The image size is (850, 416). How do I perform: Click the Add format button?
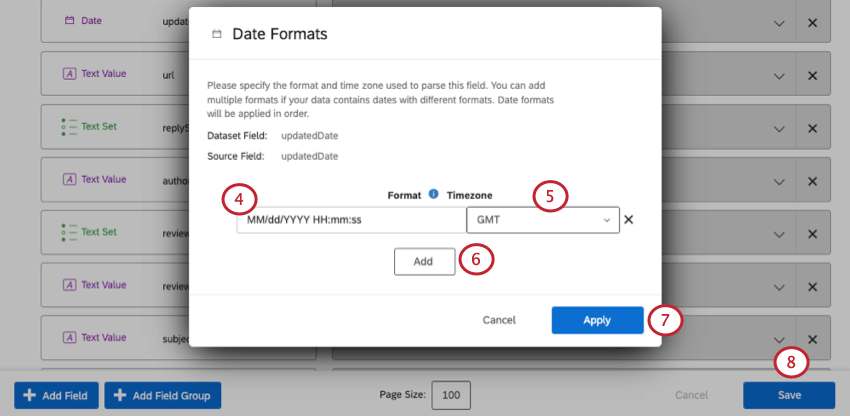point(423,261)
